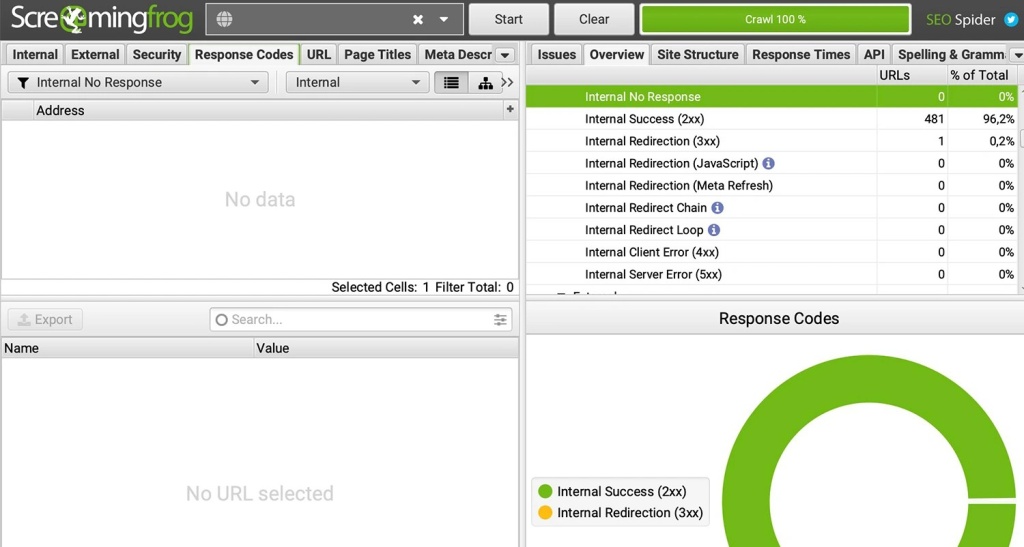Select the Overview tab
Image resolution: width=1024 pixels, height=547 pixels.
tap(616, 55)
